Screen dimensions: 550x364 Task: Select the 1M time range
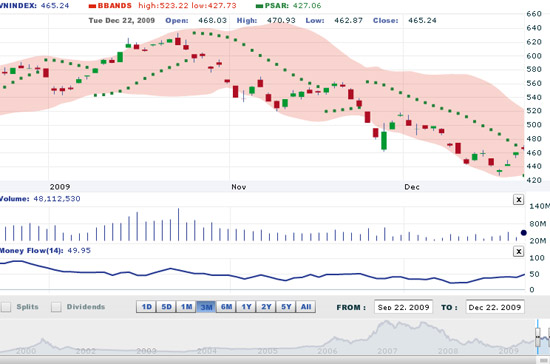tap(186, 307)
